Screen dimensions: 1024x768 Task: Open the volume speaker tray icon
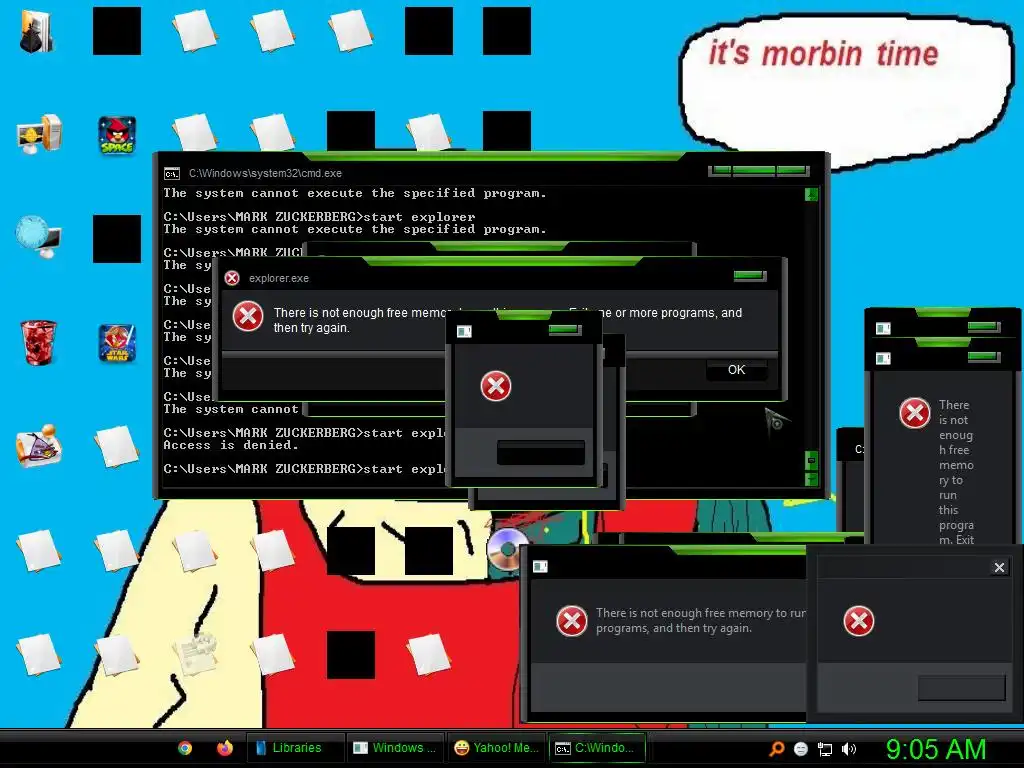[848, 749]
